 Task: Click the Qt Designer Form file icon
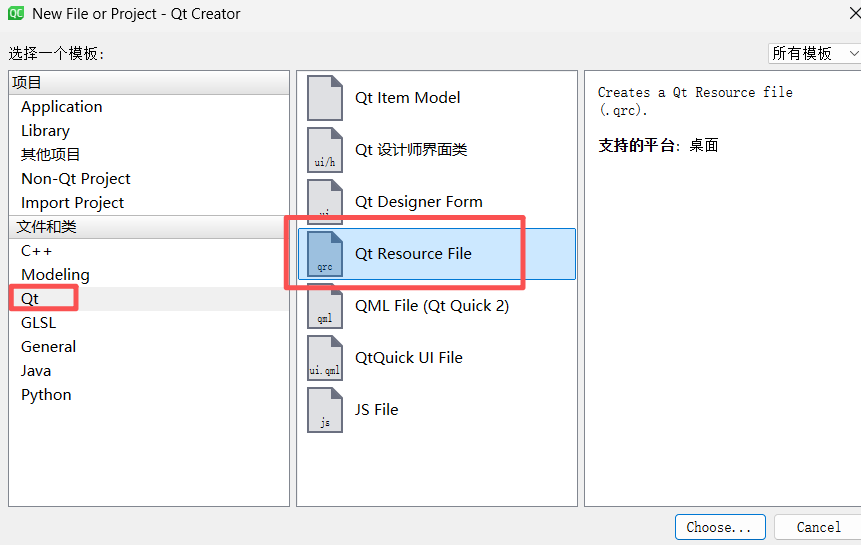coord(325,202)
